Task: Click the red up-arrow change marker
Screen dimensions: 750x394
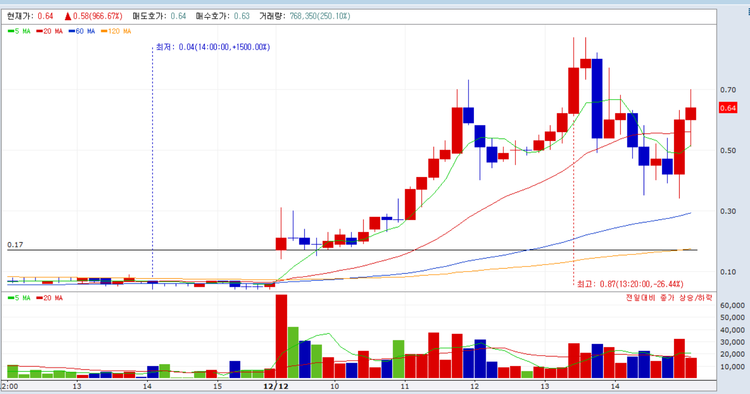Action: [68, 16]
